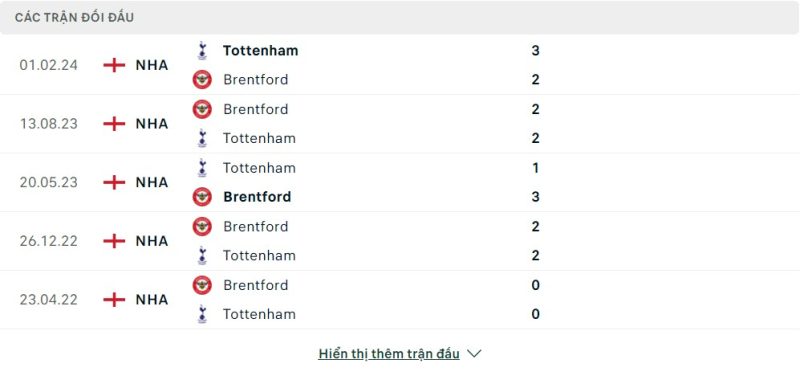Select NHA league label for 20.05.23 match
Image resolution: width=800 pixels, height=384 pixels.
(x=152, y=183)
